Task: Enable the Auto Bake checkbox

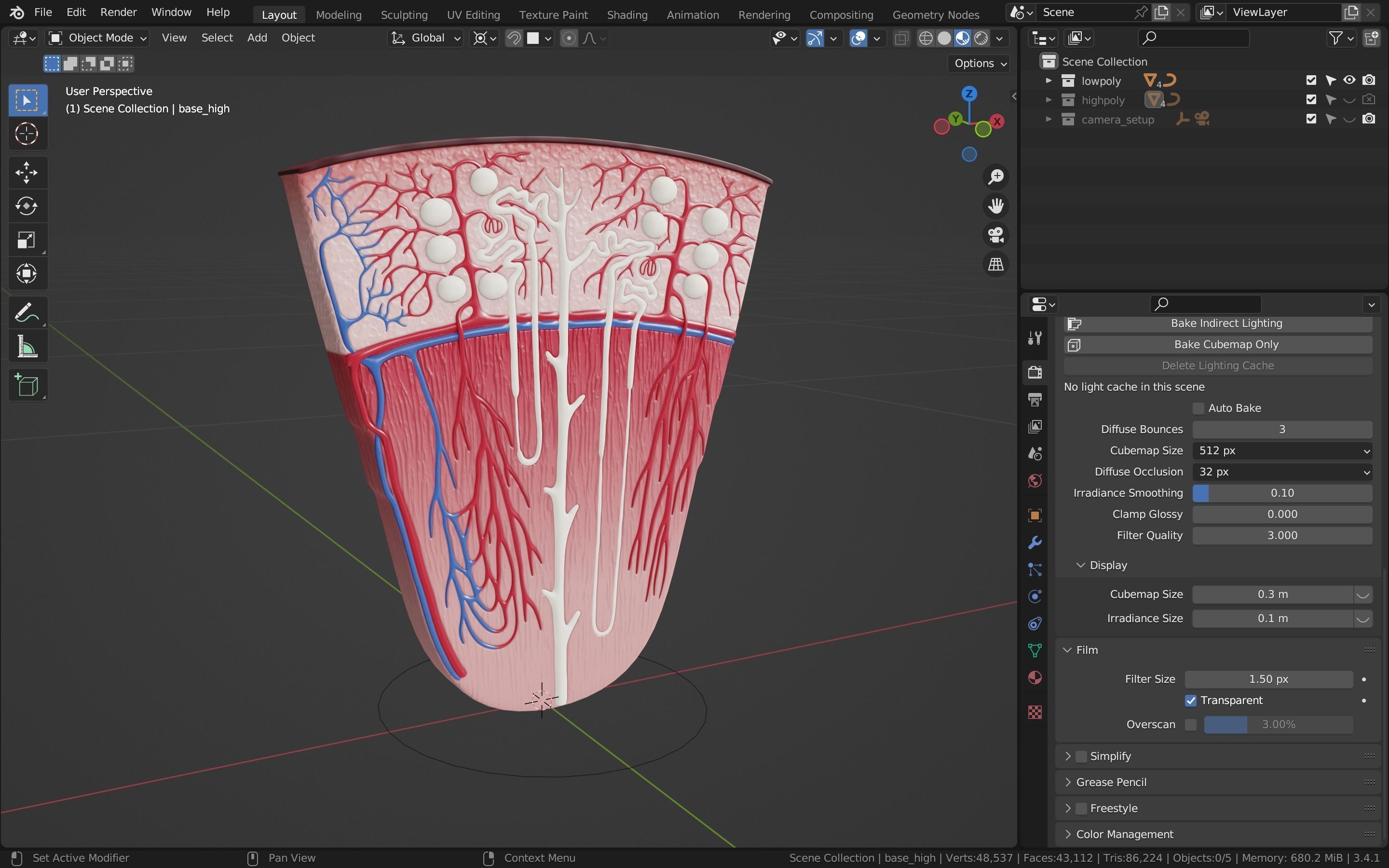Action: pos(1198,408)
